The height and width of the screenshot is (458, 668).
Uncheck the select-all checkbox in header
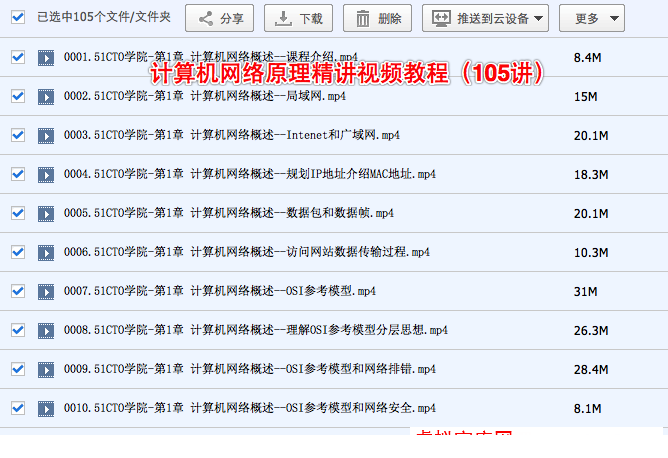point(18,17)
